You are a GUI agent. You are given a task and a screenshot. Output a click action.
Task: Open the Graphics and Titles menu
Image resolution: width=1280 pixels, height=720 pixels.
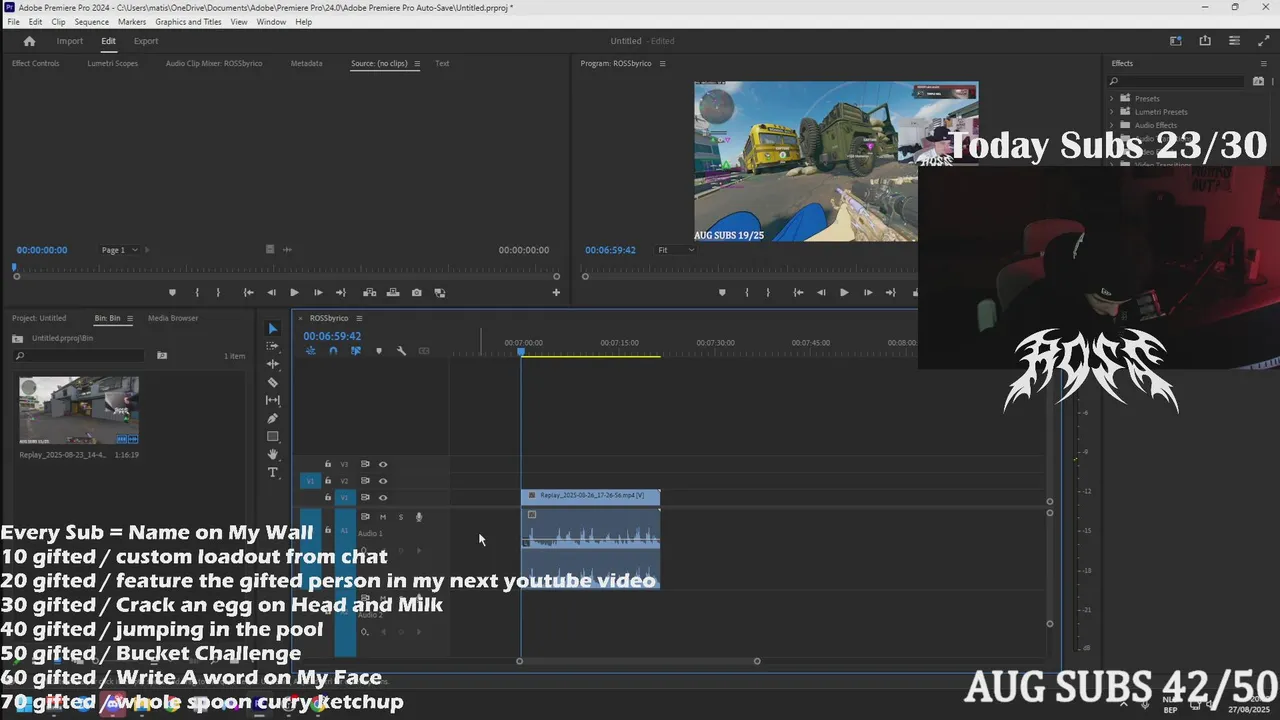pos(188,21)
